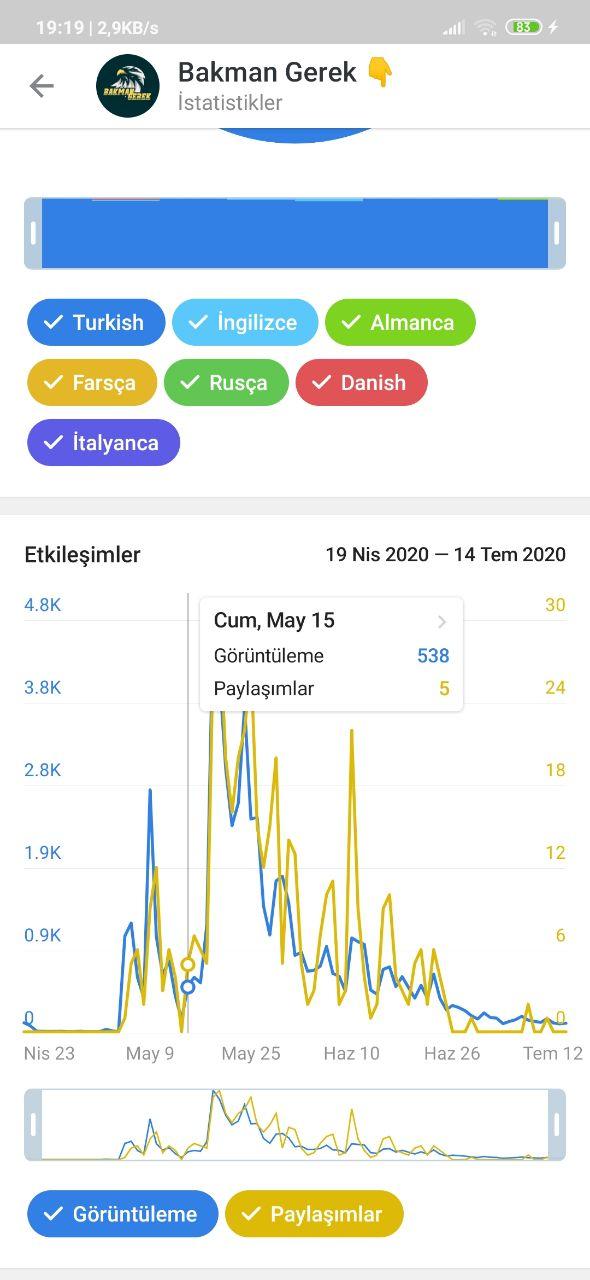Screen dimensions: 590x1280
Task: Click the right handle of interactions range slider
Action: (x=557, y=1125)
